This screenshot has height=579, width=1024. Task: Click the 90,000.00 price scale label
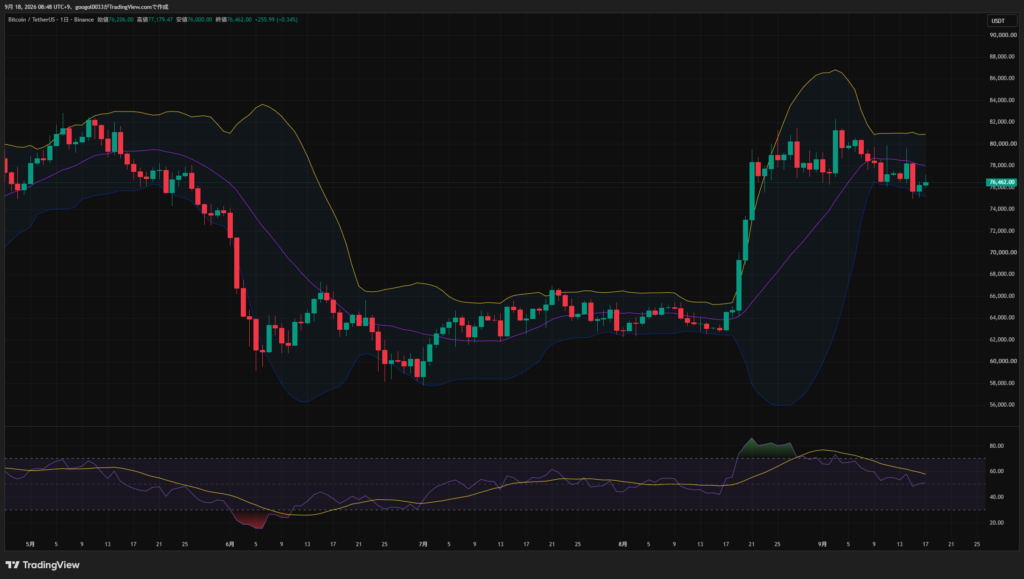[1002, 35]
